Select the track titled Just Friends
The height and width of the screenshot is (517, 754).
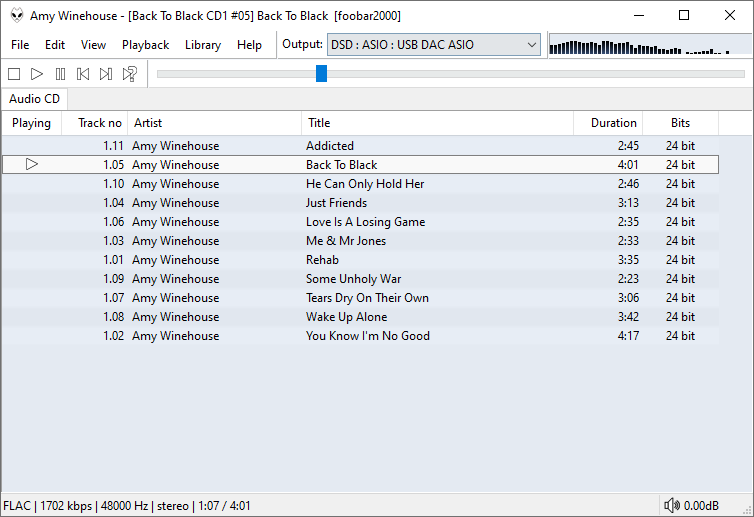pyautogui.click(x=361, y=203)
